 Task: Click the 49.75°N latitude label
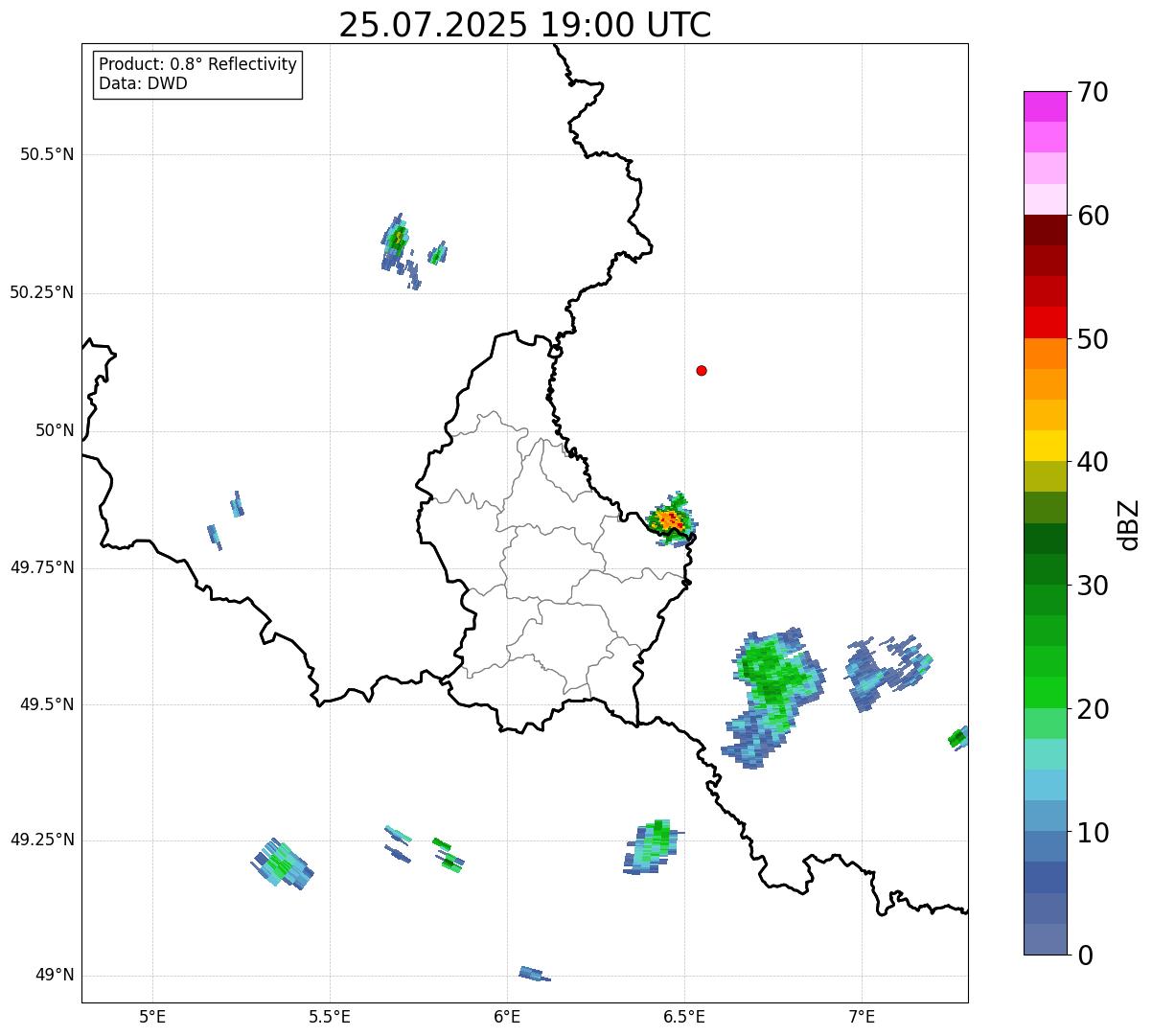coord(42,568)
